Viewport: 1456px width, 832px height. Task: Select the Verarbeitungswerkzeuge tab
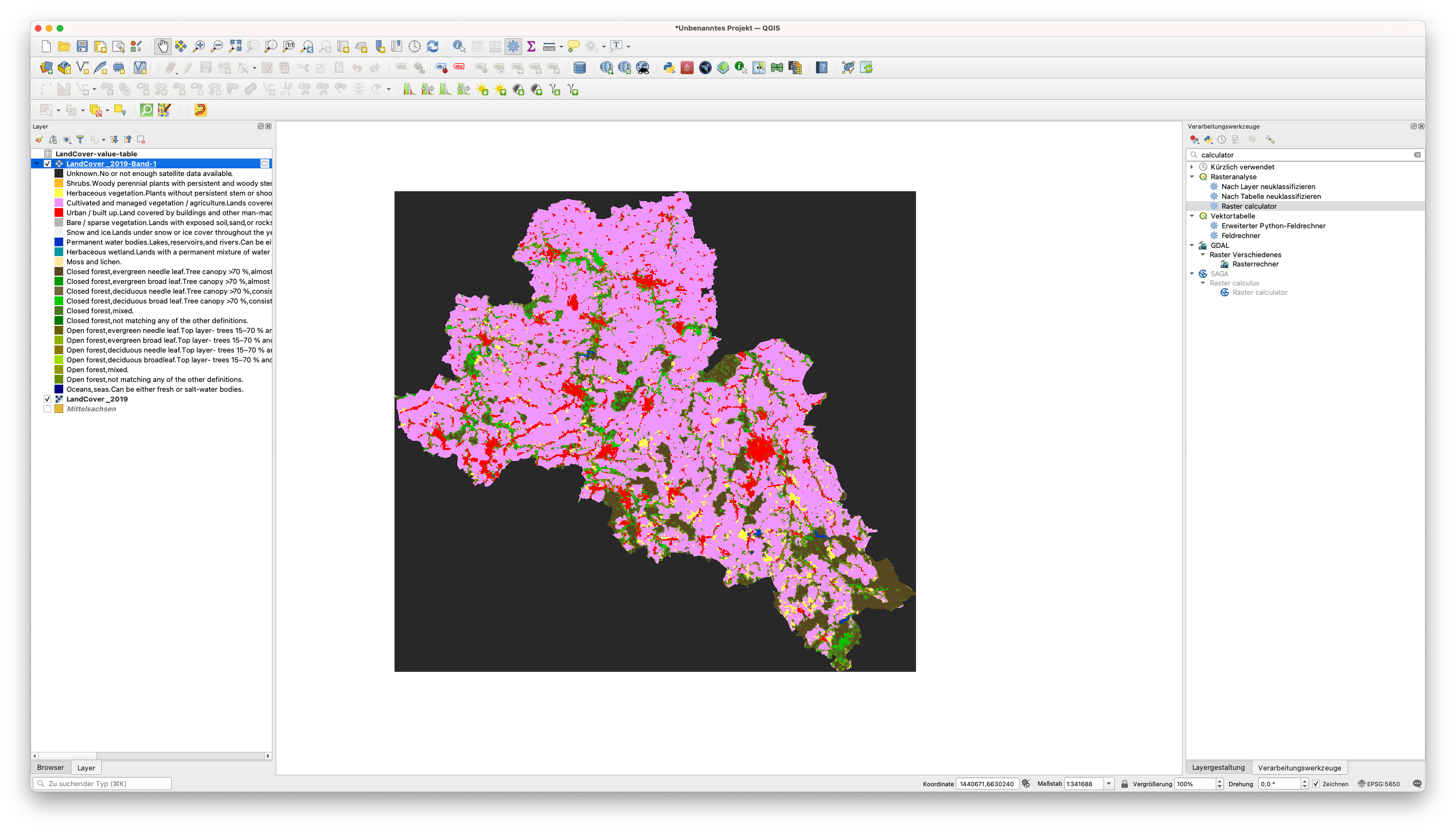(x=1300, y=768)
